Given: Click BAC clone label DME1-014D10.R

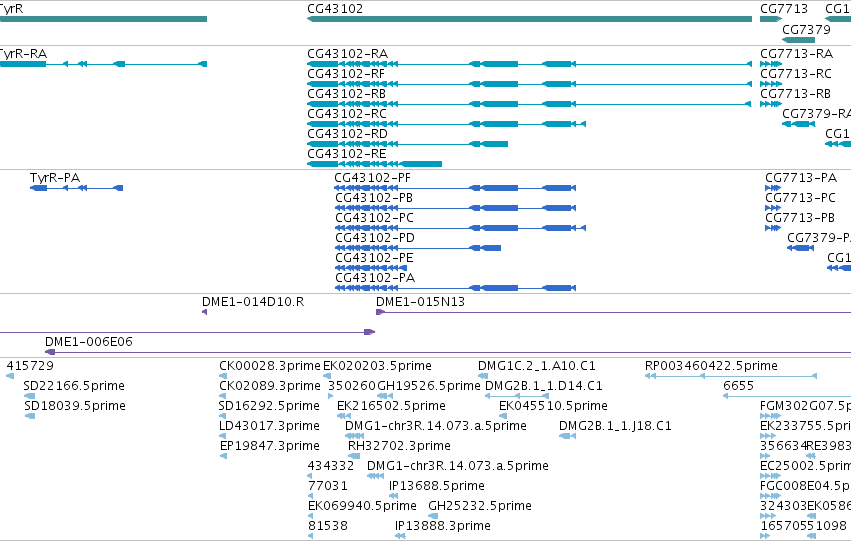Looking at the screenshot, I should [x=253, y=302].
